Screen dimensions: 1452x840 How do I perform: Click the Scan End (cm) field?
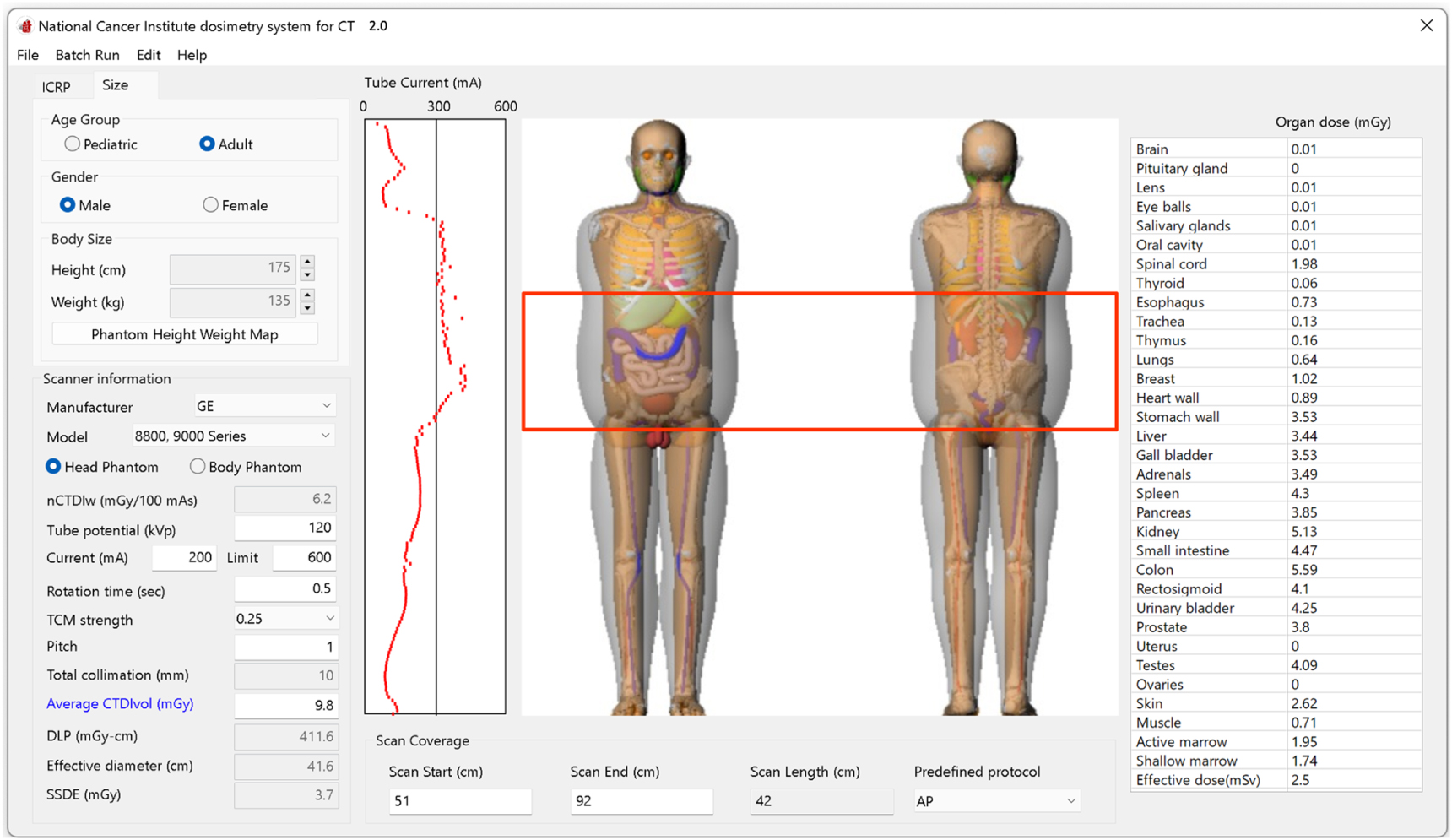click(x=642, y=801)
